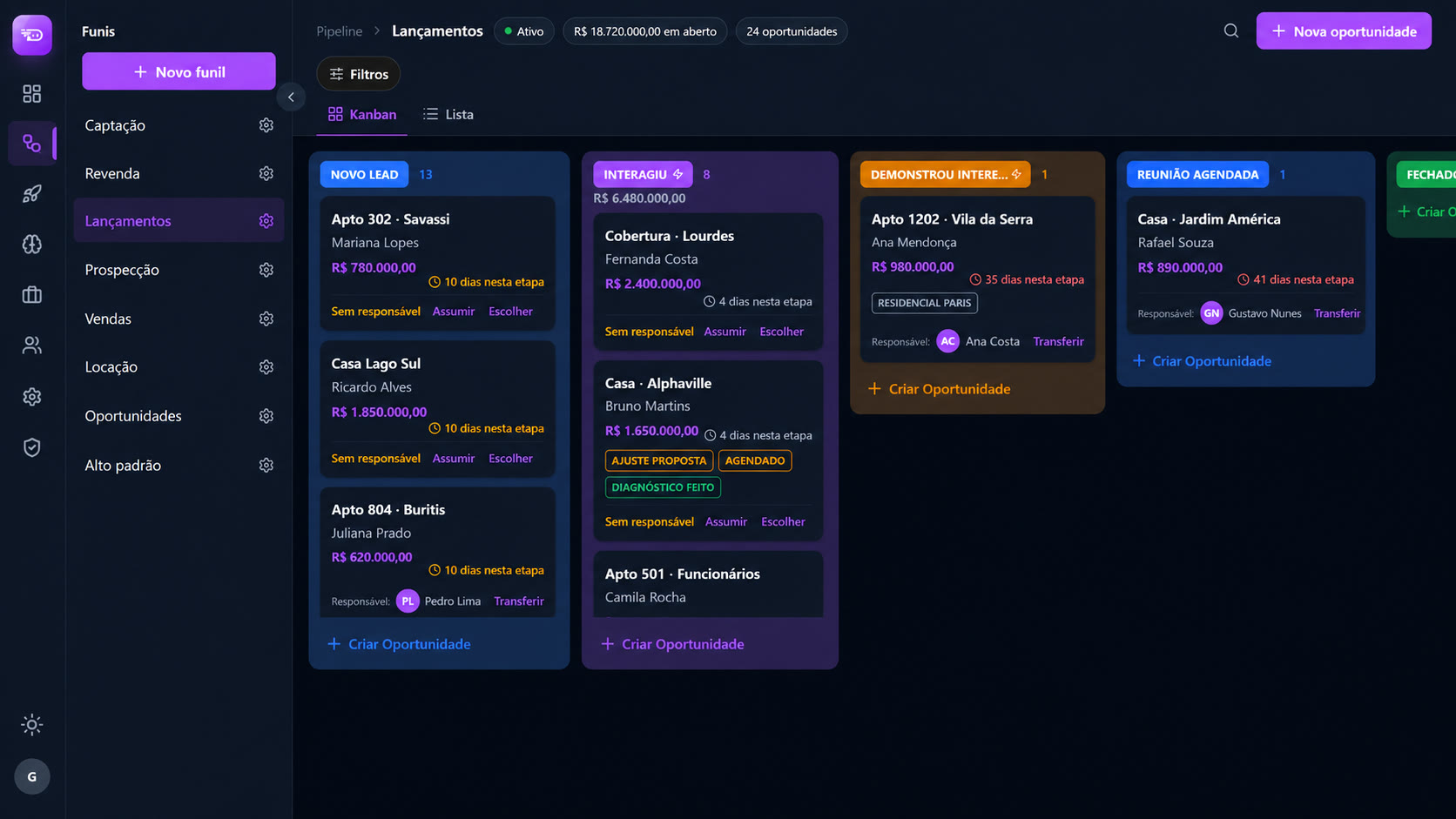
Task: Click the Pipeline breadcrumb
Action: (340, 31)
